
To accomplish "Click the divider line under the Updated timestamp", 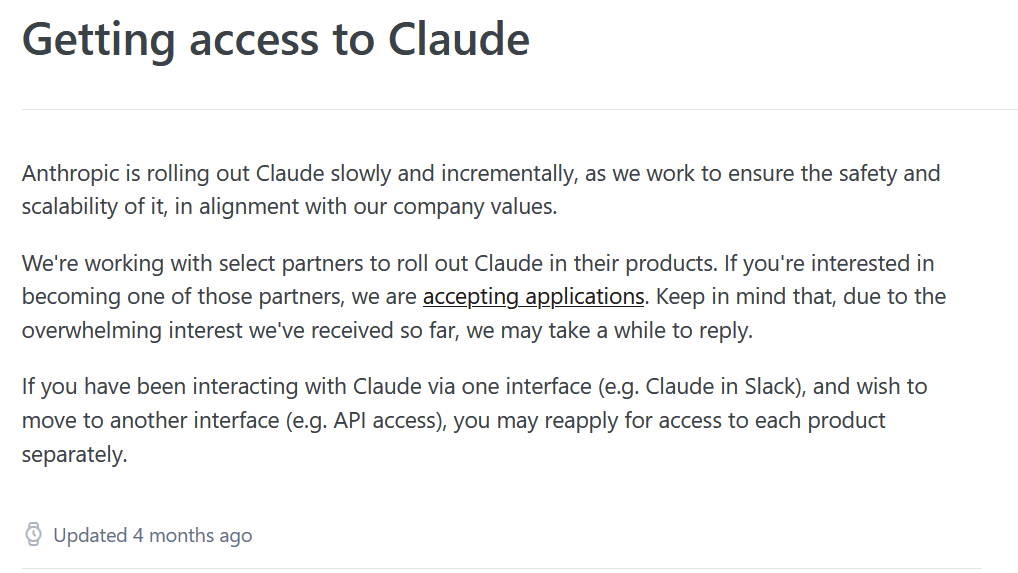I will coord(502,569).
